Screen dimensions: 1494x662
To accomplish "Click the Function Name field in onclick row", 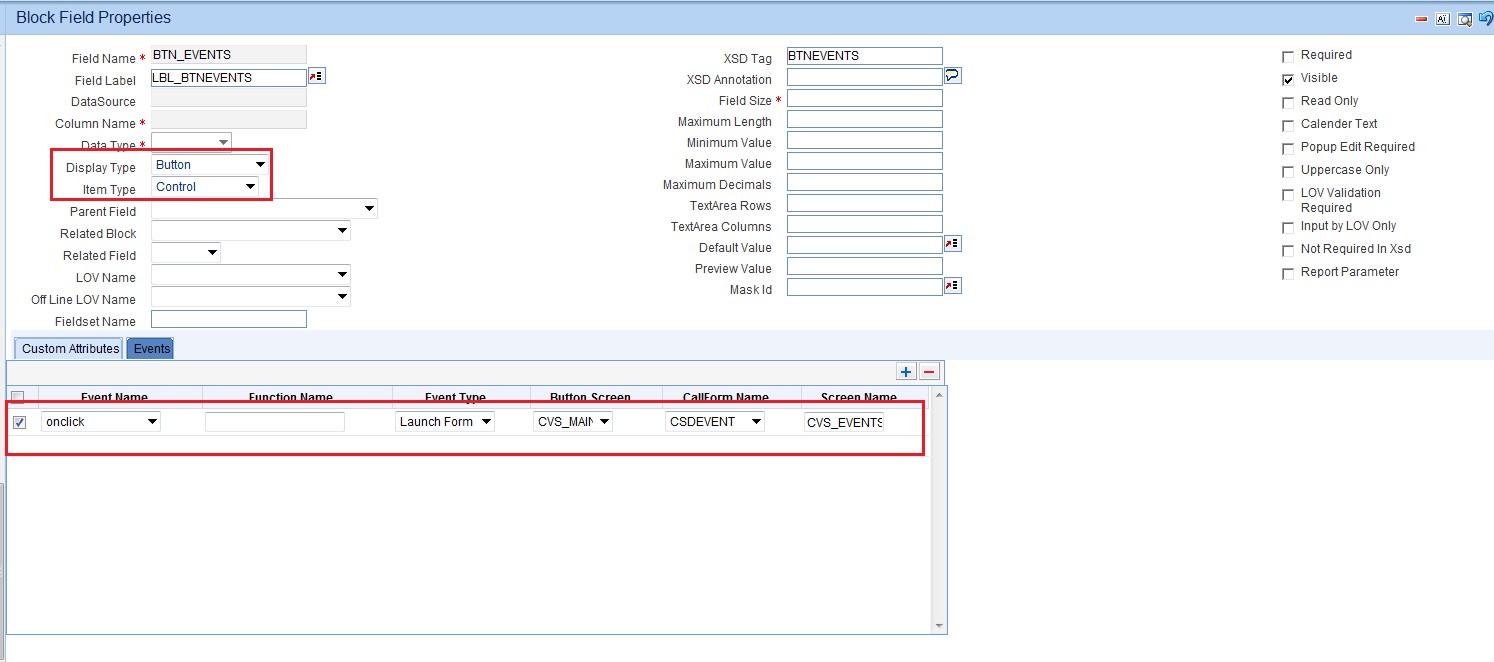I will pos(275,422).
